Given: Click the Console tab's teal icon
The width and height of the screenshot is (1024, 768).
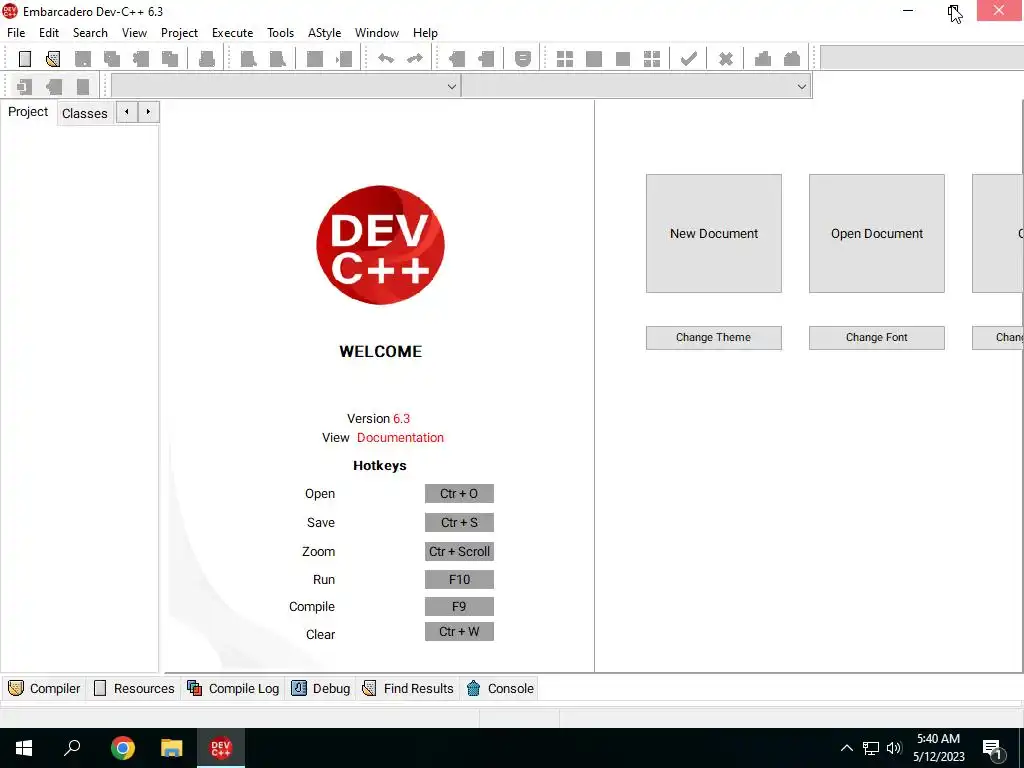Looking at the screenshot, I should pos(473,688).
